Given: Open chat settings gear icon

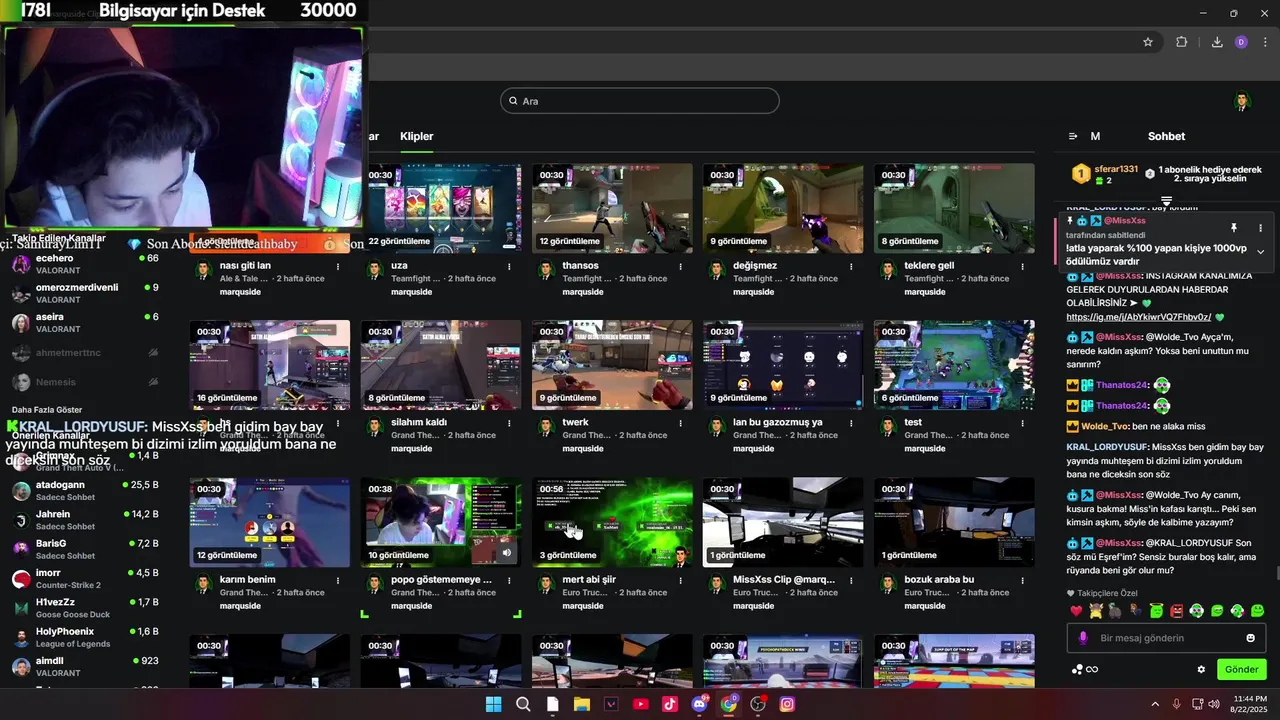Looking at the screenshot, I should pos(1201,669).
